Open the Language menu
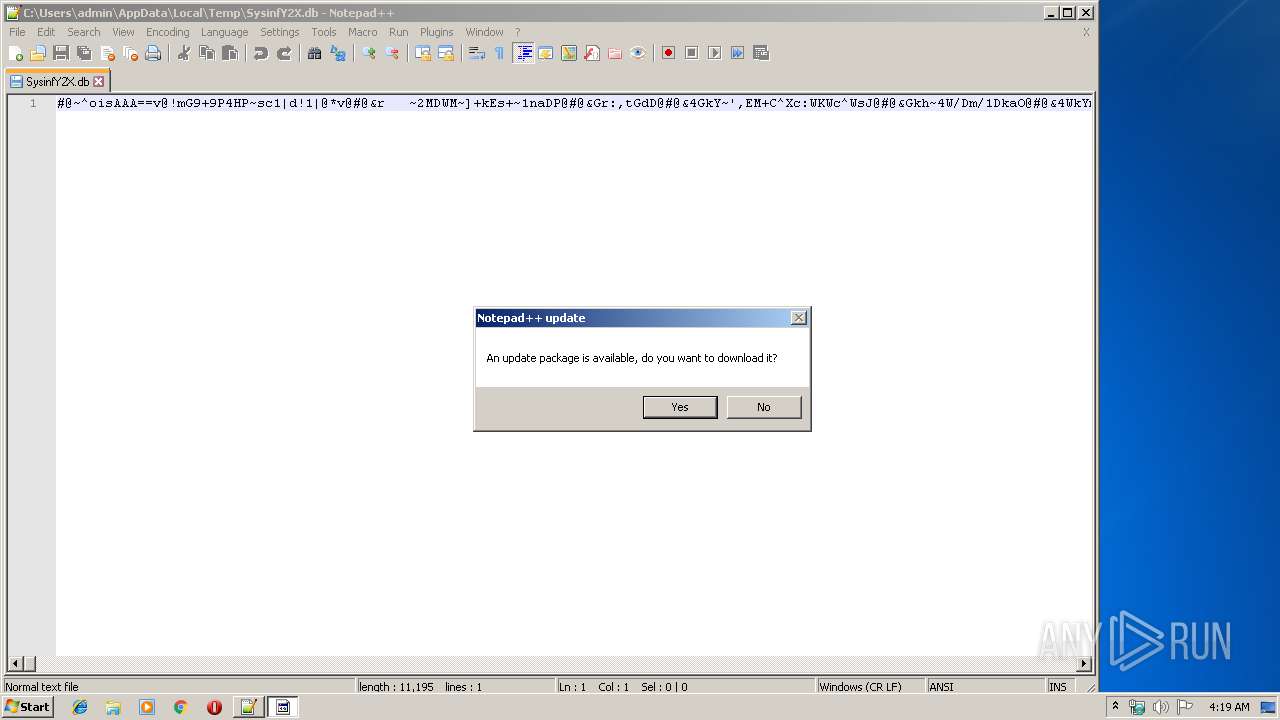The width and height of the screenshot is (1280, 720). coord(224,32)
